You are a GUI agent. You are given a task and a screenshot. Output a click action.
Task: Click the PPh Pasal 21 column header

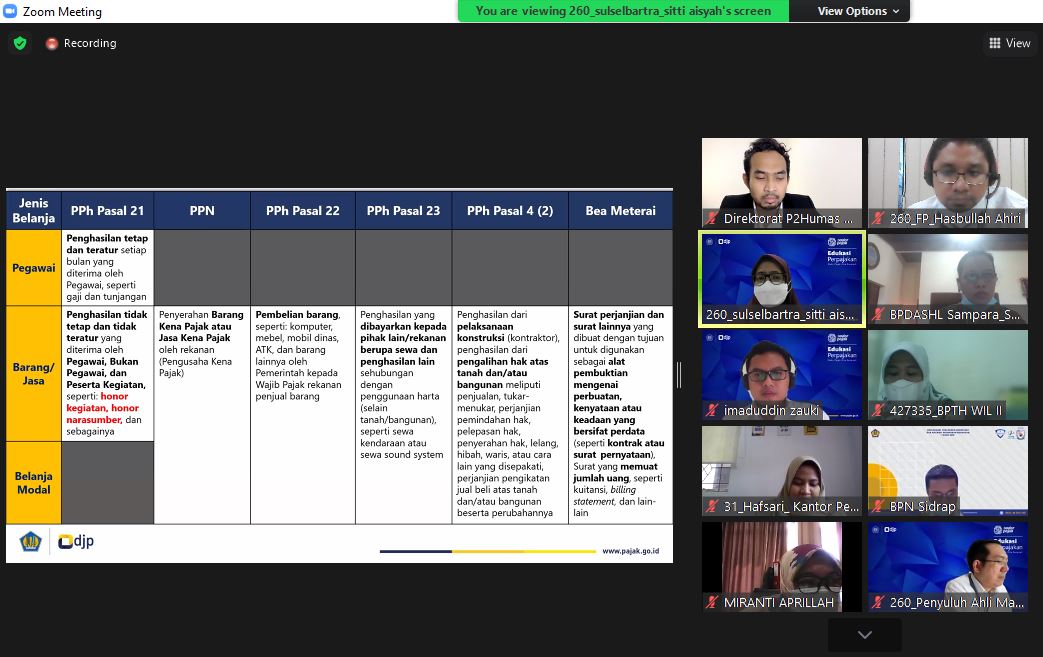coord(107,211)
